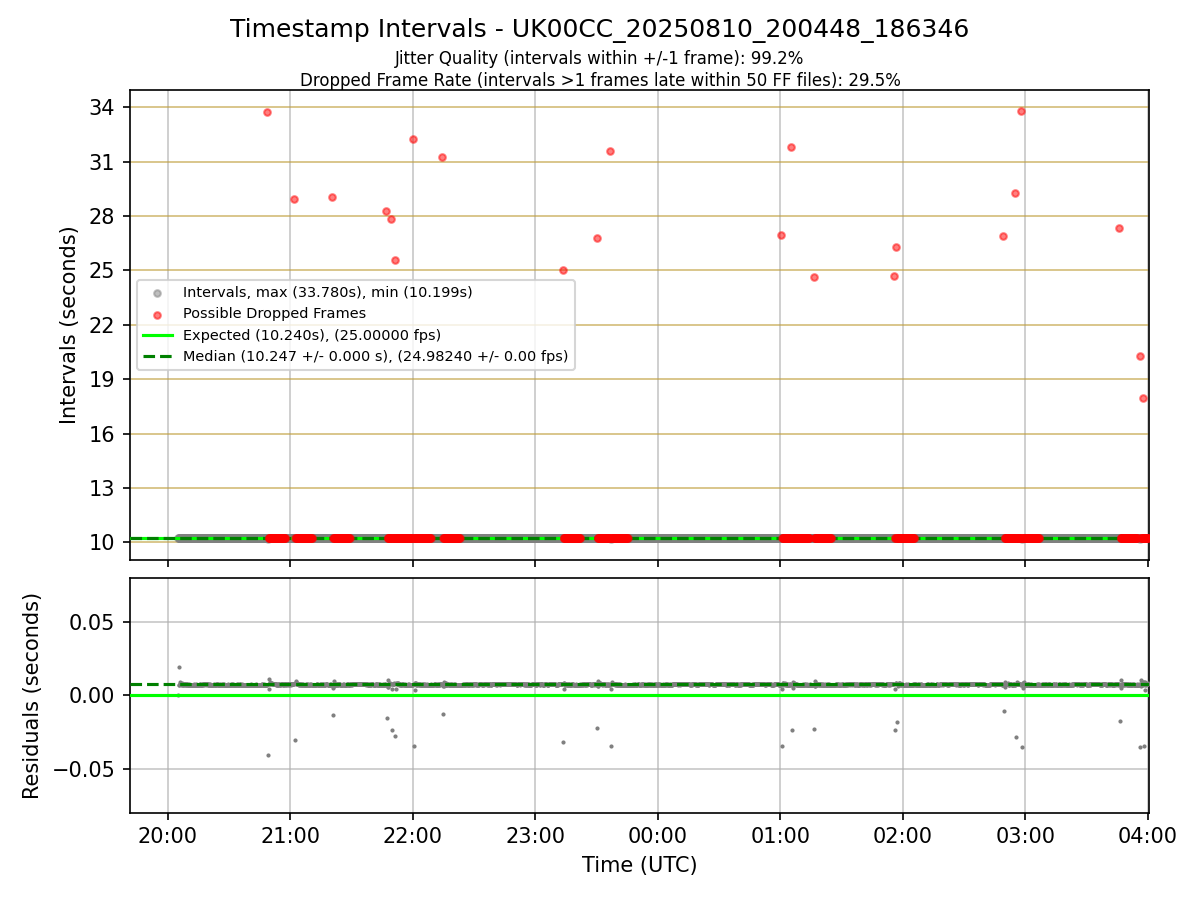Select the 'Dropped Frame Rate' subtitle line showing 29.5%
The height and width of the screenshot is (900, 1200).
pyautogui.click(x=600, y=79)
